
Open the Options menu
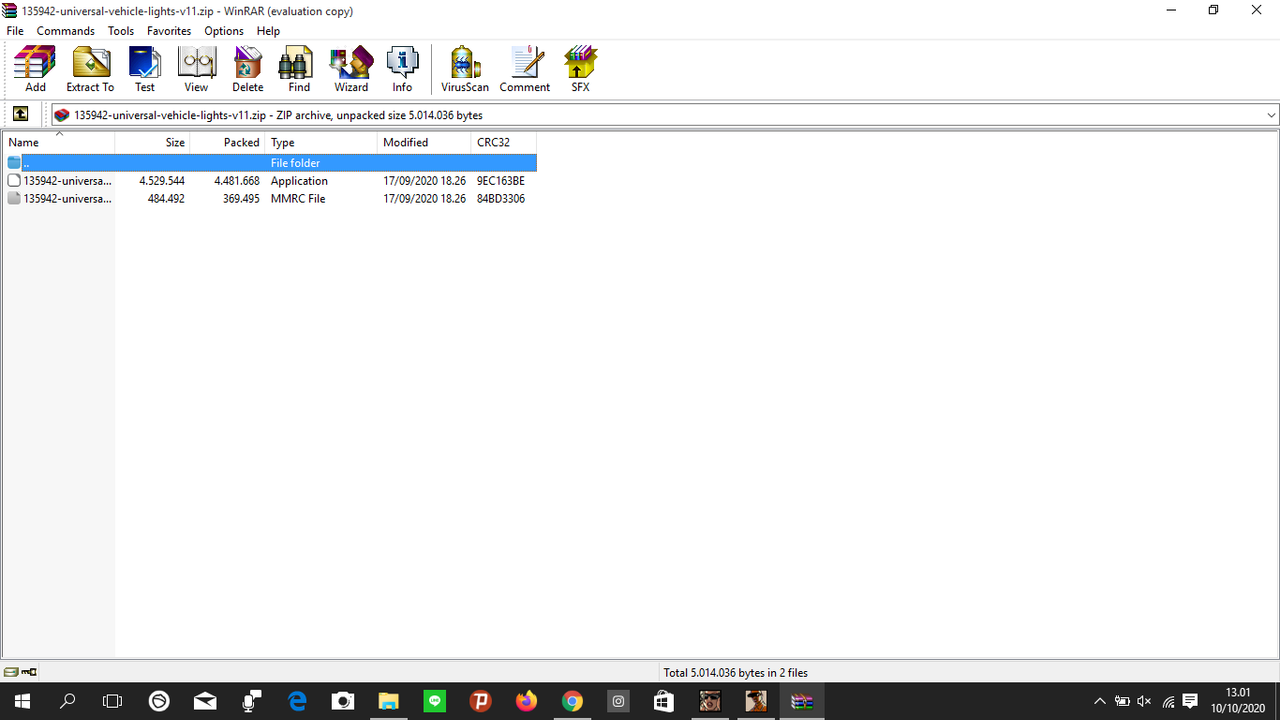[x=224, y=31]
